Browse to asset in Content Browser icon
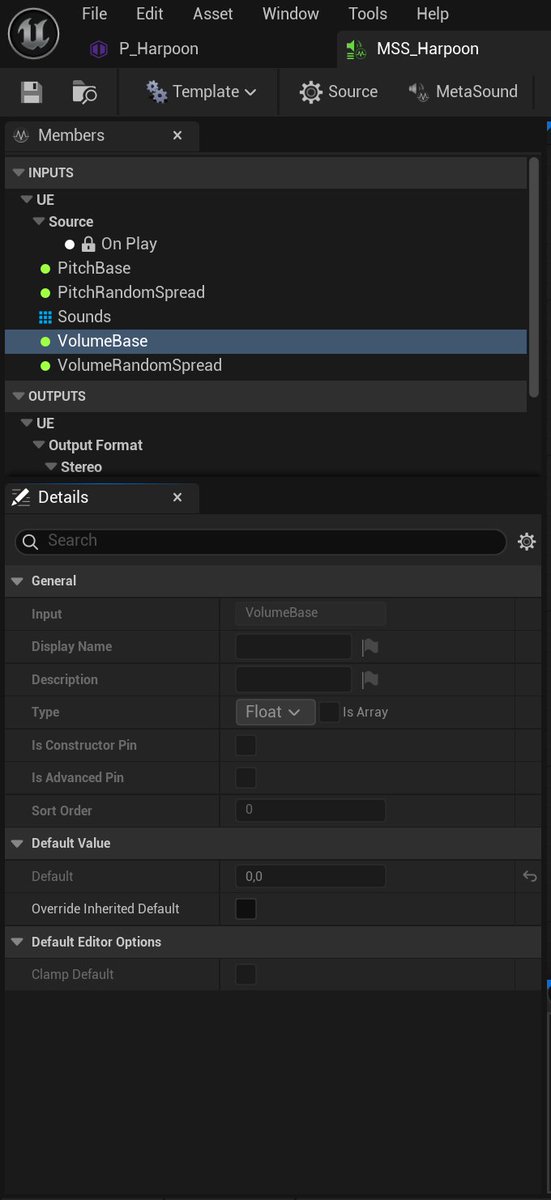 84,92
